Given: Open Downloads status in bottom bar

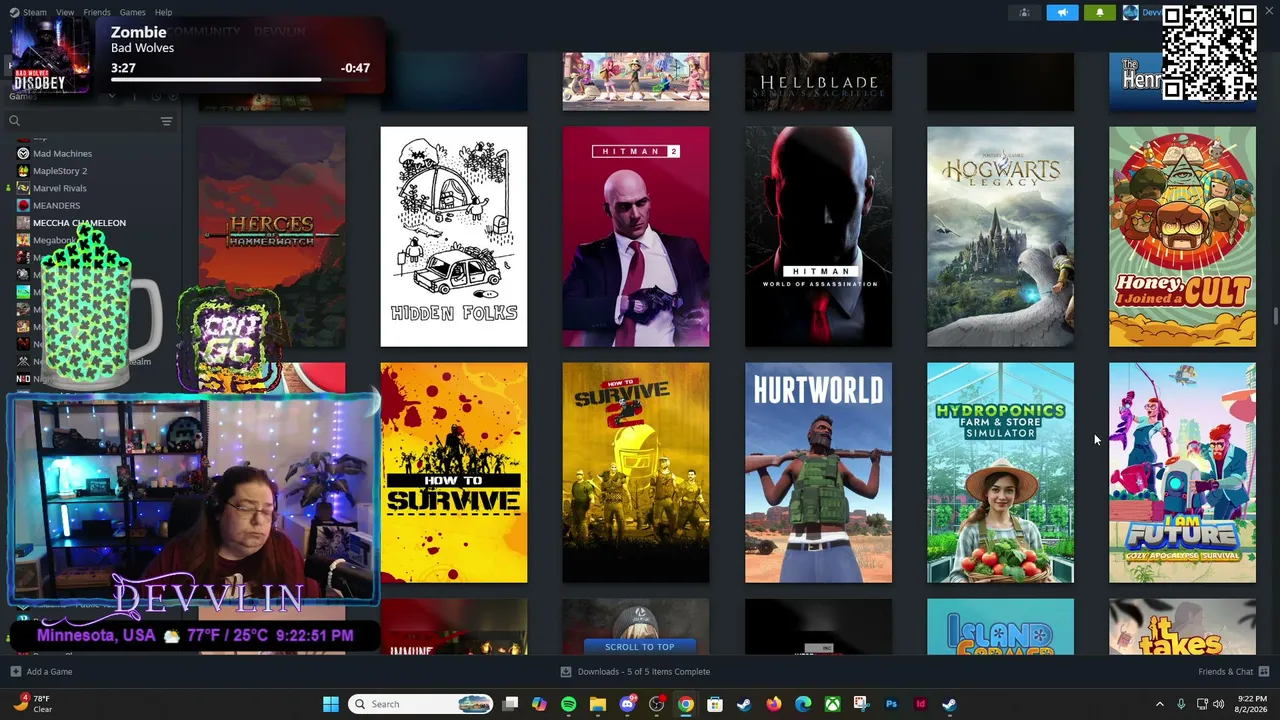Looking at the screenshot, I should pyautogui.click(x=635, y=672).
